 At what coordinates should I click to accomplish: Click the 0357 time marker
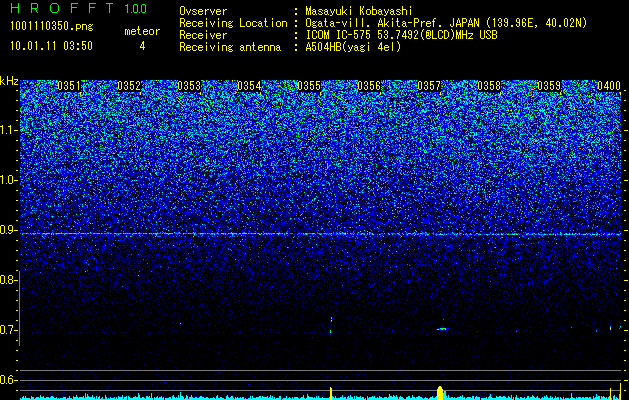(429, 86)
